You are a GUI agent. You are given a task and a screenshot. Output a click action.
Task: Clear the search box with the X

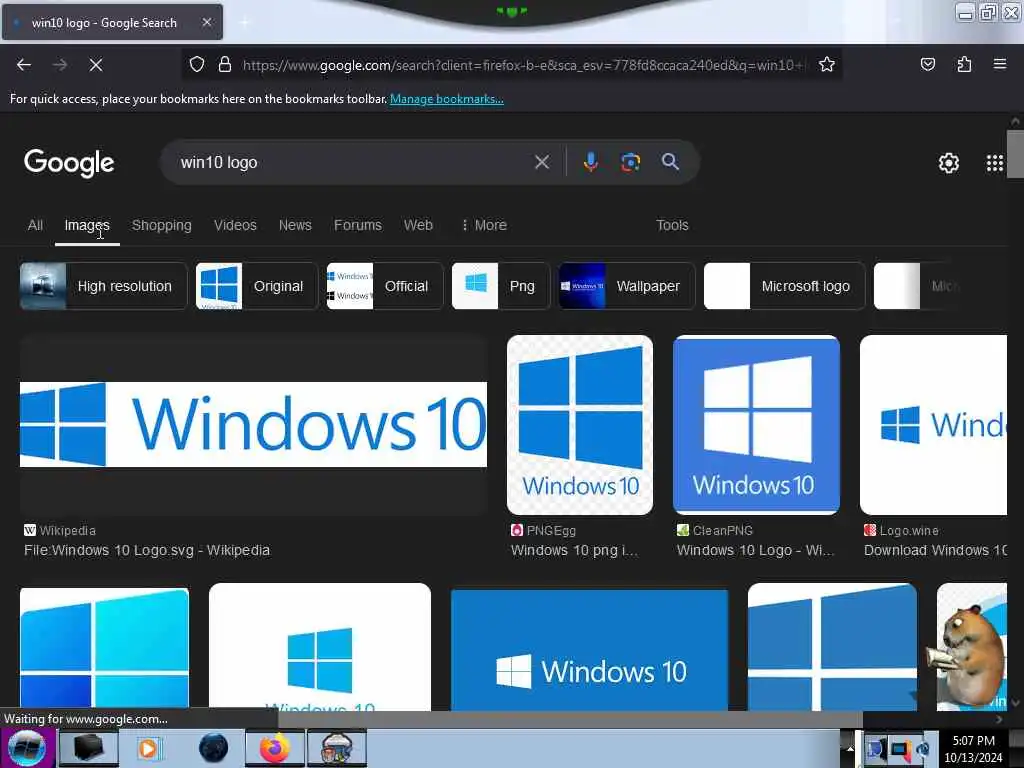click(541, 162)
